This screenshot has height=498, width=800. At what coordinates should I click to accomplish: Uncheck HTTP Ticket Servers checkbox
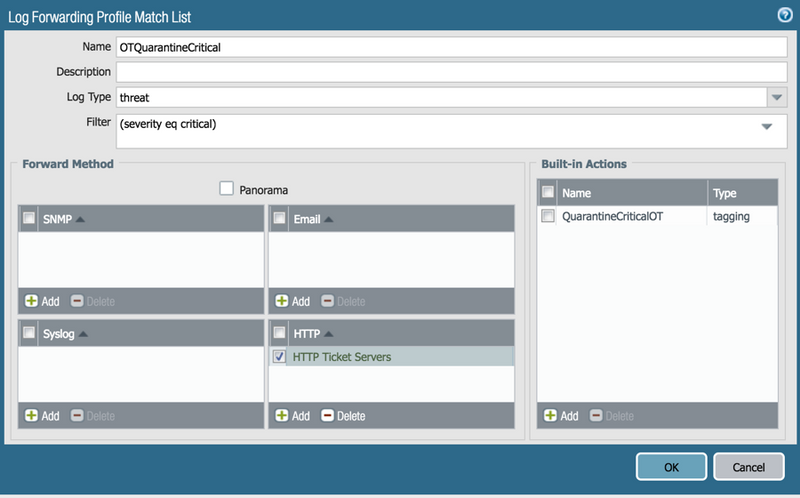coord(279,357)
